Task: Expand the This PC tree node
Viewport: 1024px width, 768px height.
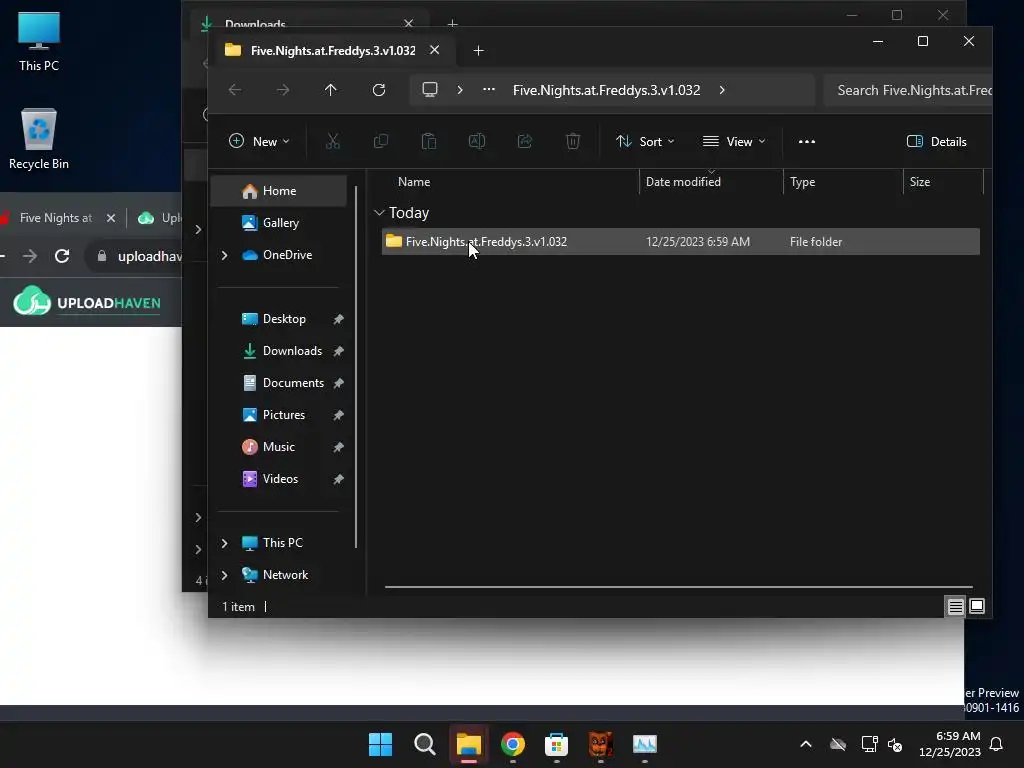Action: (x=225, y=543)
